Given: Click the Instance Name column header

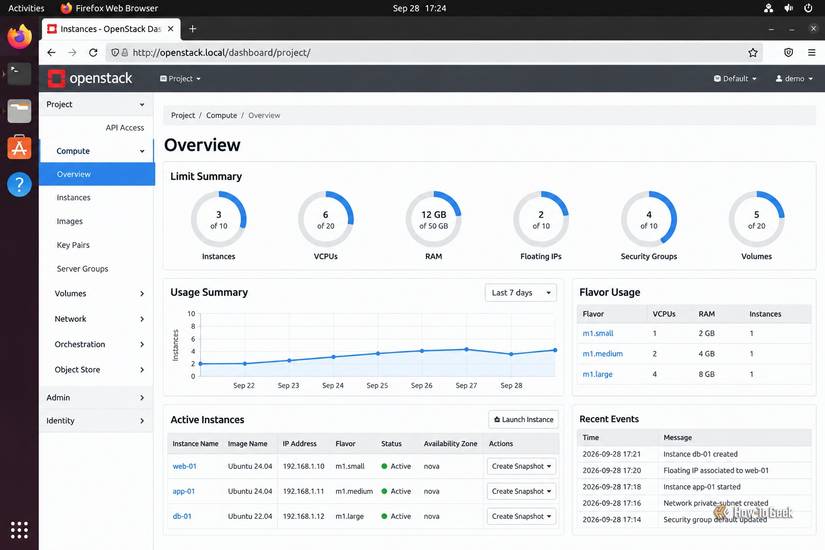Looking at the screenshot, I should click(x=195, y=444).
